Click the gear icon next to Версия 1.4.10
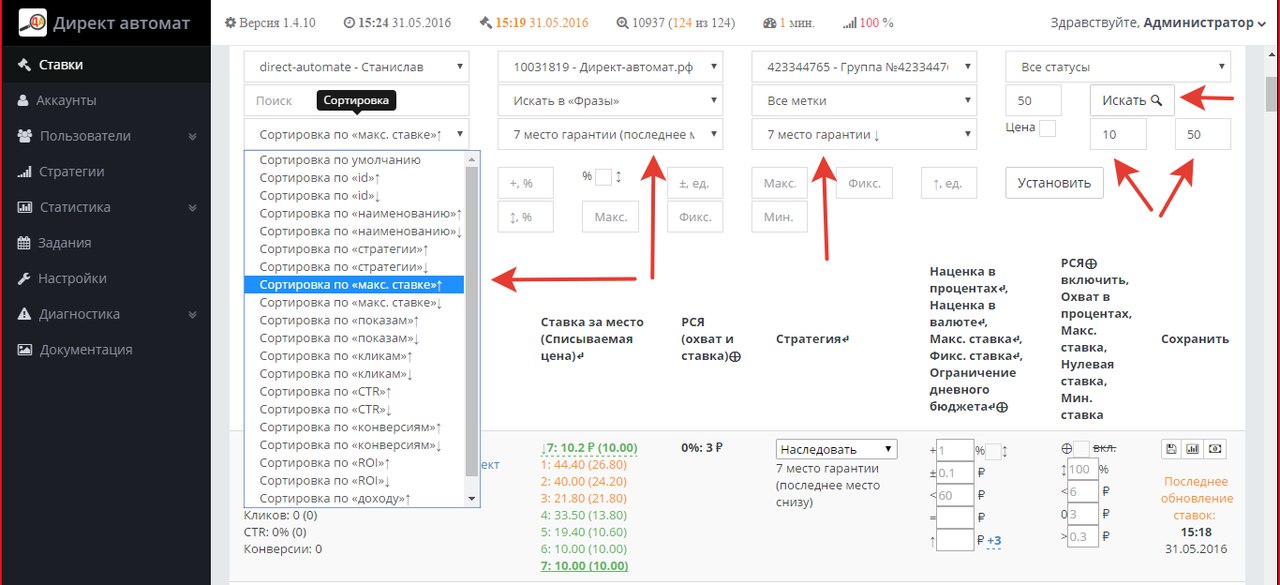This screenshot has width=1280, height=585. click(231, 23)
